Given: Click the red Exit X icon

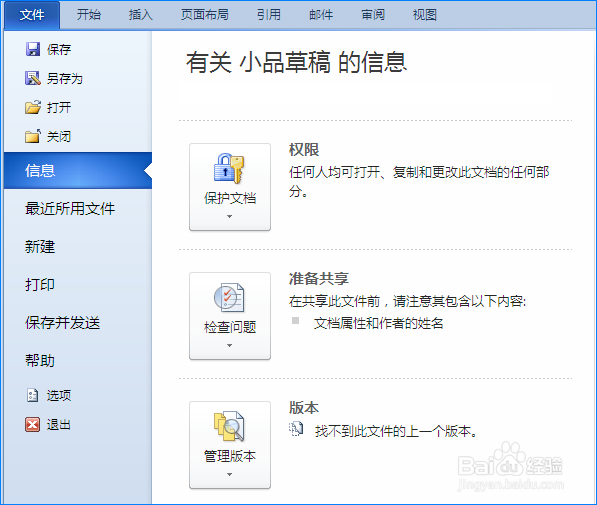Looking at the screenshot, I should (32, 424).
